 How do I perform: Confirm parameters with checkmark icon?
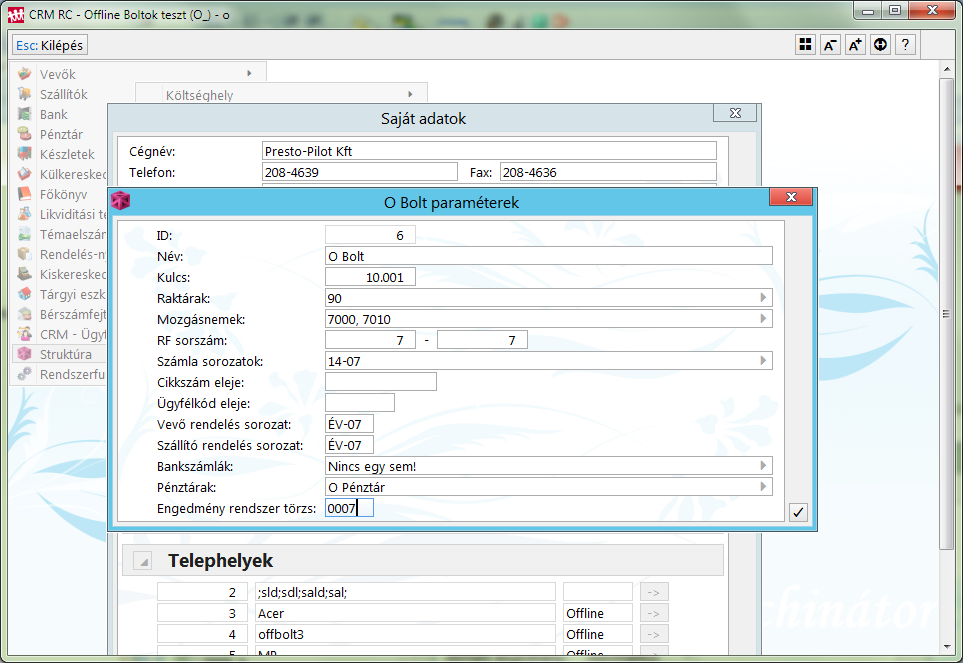(x=797, y=512)
